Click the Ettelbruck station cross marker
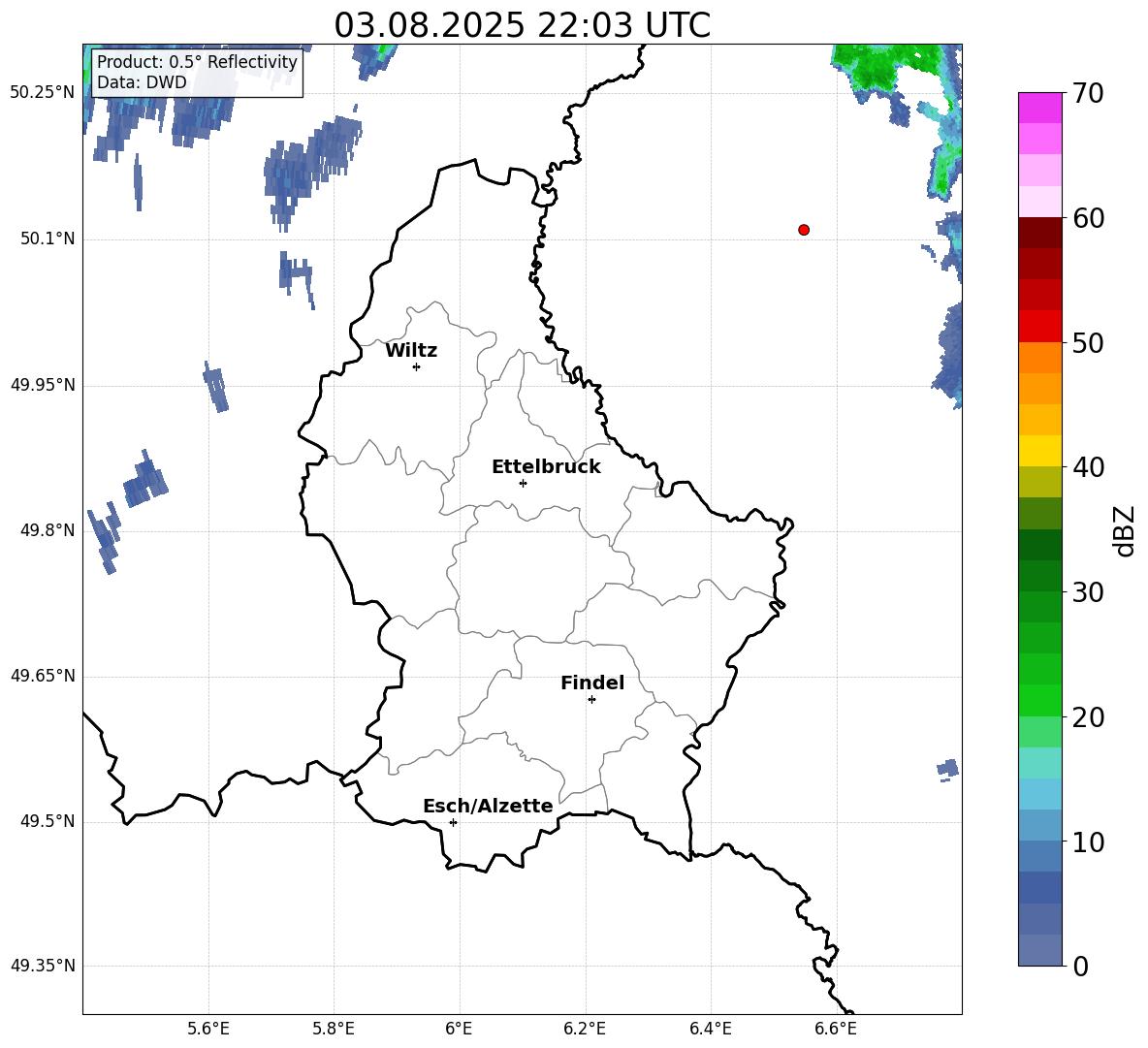Viewport: 1148px width, 1048px height. [x=523, y=483]
